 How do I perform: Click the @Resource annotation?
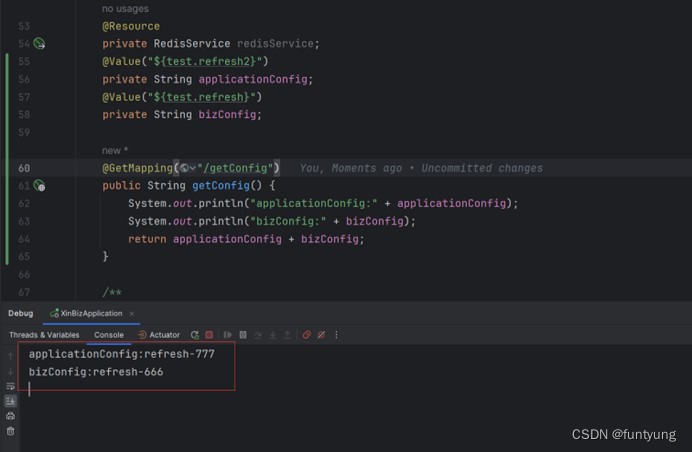[131, 26]
